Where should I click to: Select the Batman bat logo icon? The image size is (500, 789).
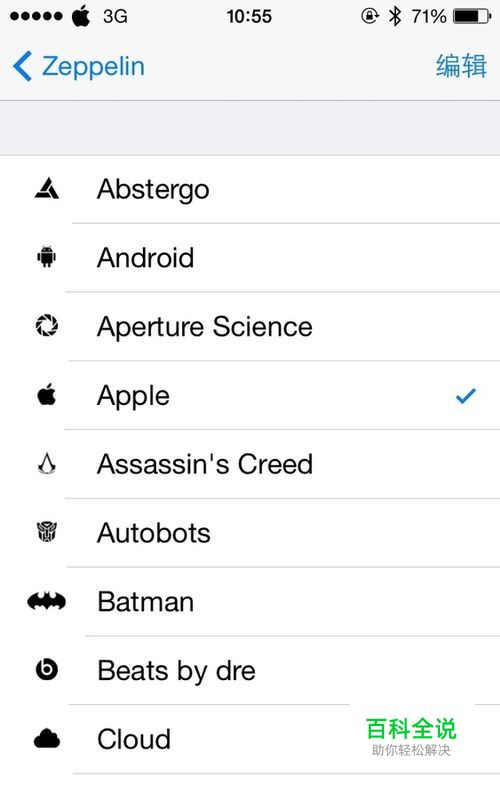click(x=46, y=601)
